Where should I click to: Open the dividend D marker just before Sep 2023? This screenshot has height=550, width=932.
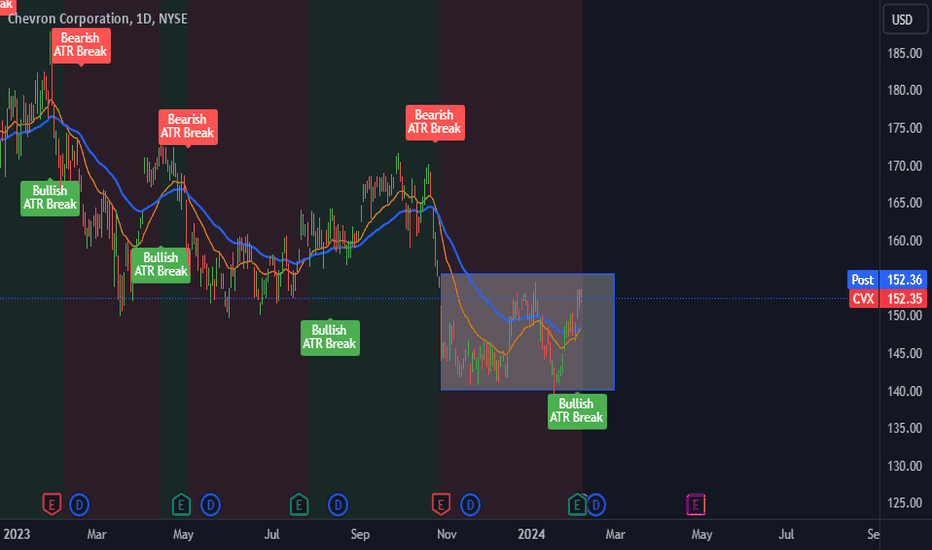[338, 505]
